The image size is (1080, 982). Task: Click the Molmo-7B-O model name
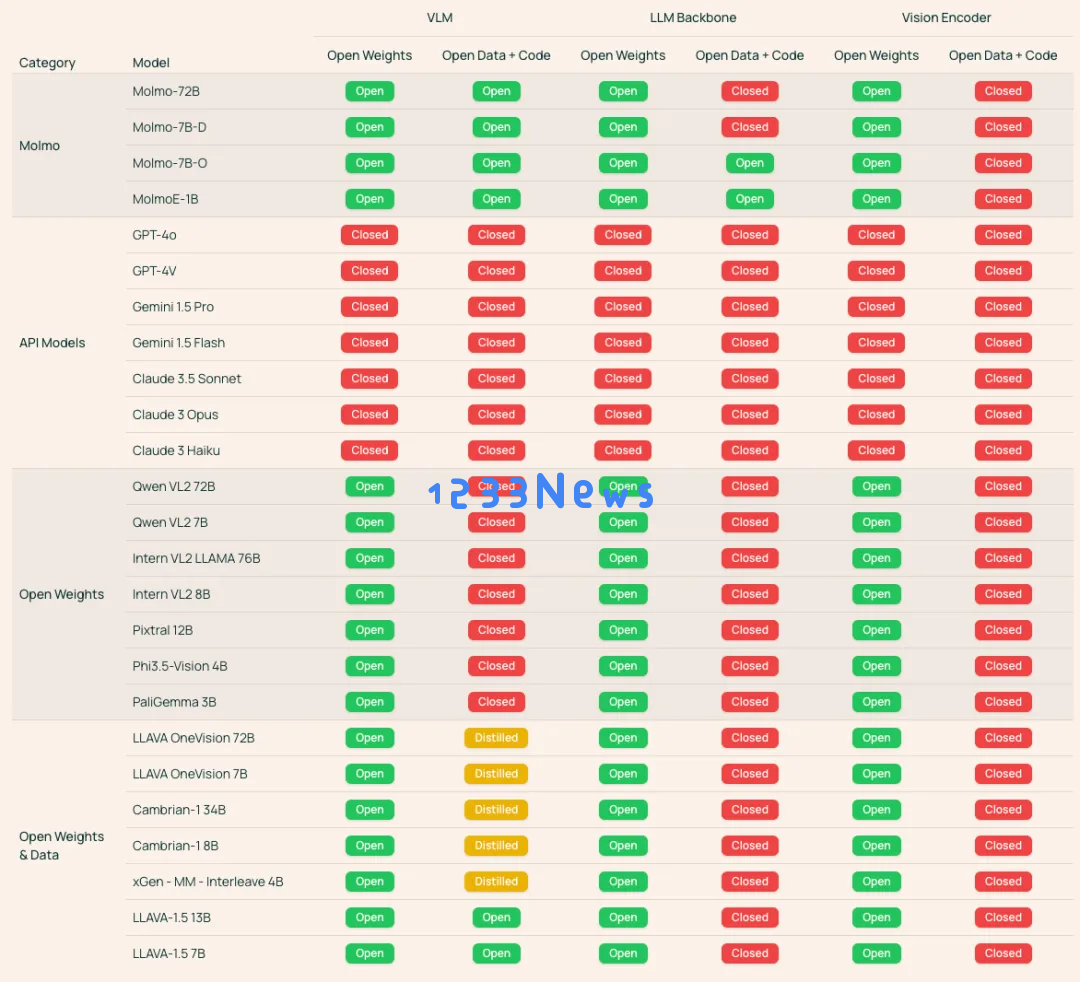coord(169,163)
